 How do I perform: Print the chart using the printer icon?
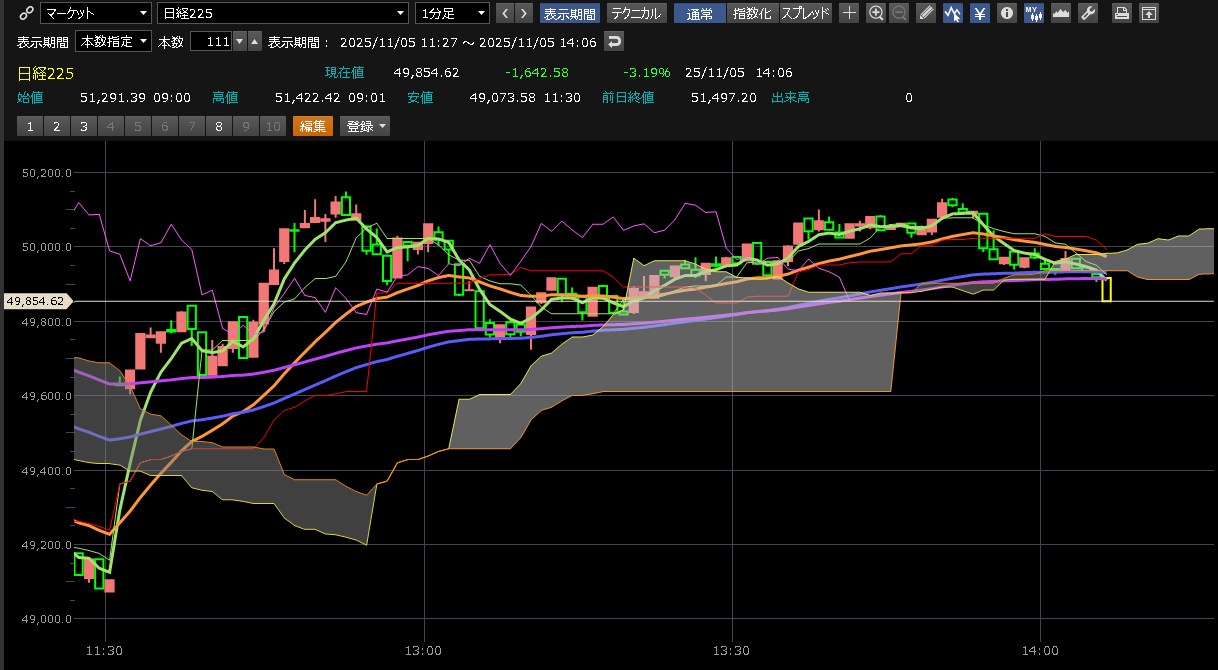(x=1123, y=13)
